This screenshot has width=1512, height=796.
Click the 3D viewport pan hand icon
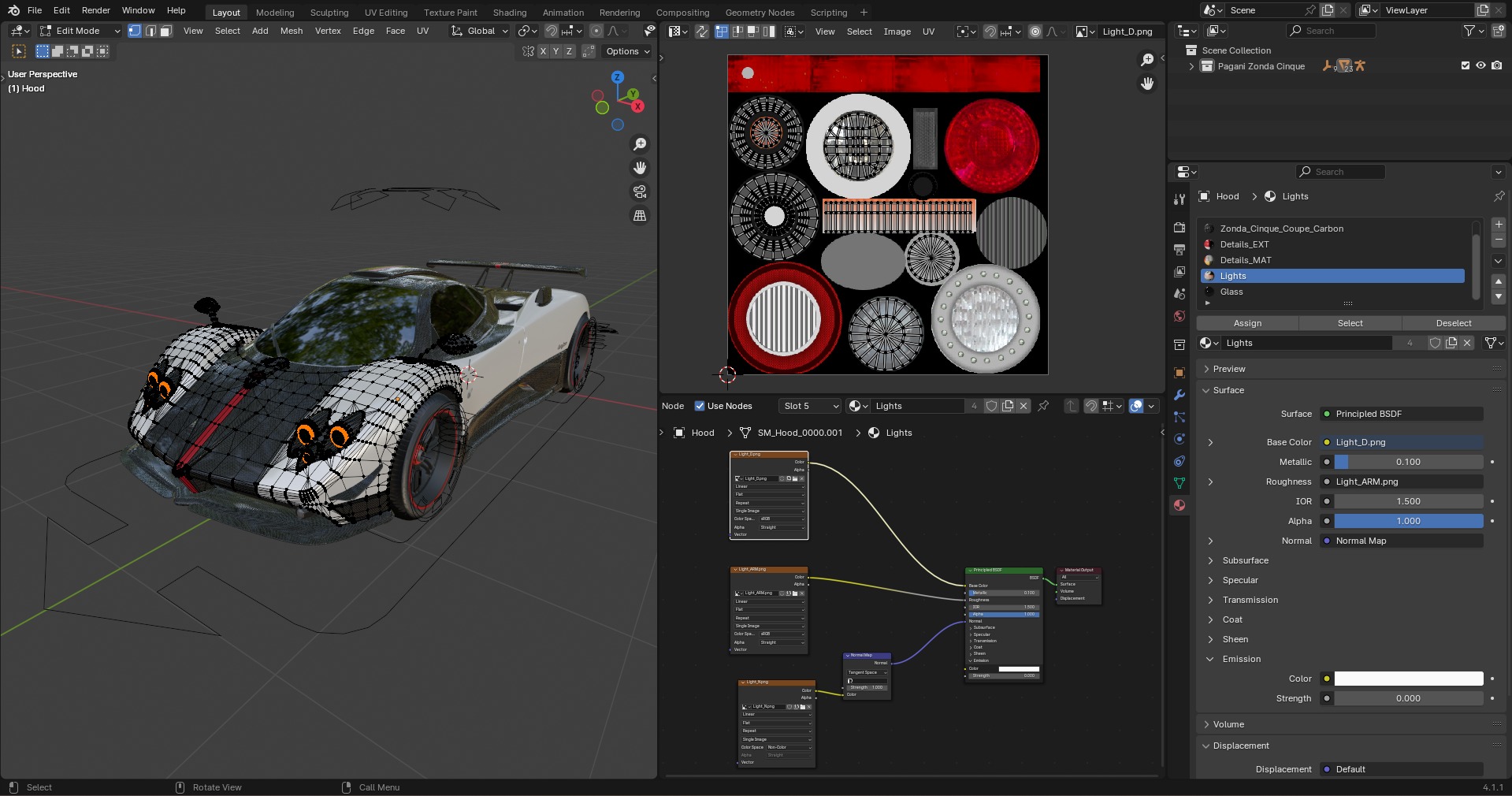(x=640, y=168)
